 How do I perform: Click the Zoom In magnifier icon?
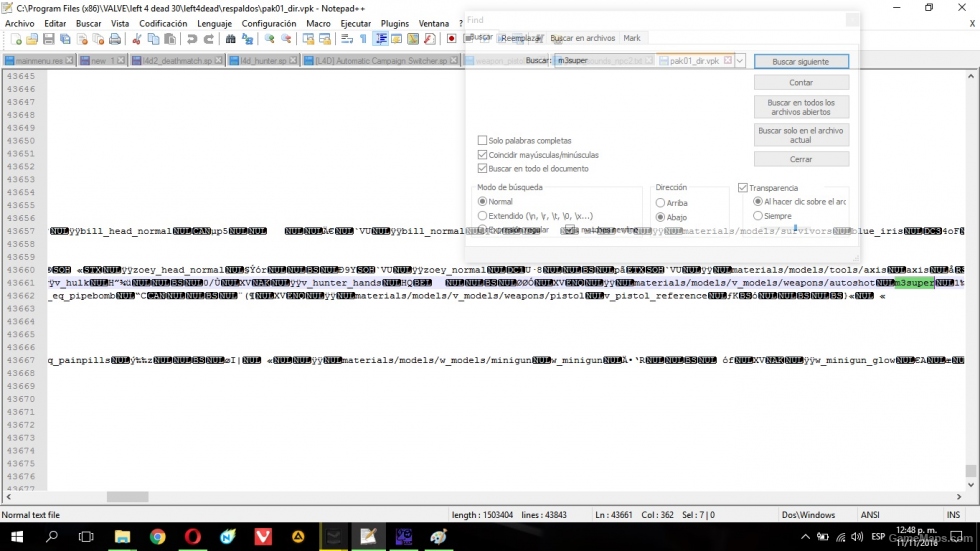269,39
